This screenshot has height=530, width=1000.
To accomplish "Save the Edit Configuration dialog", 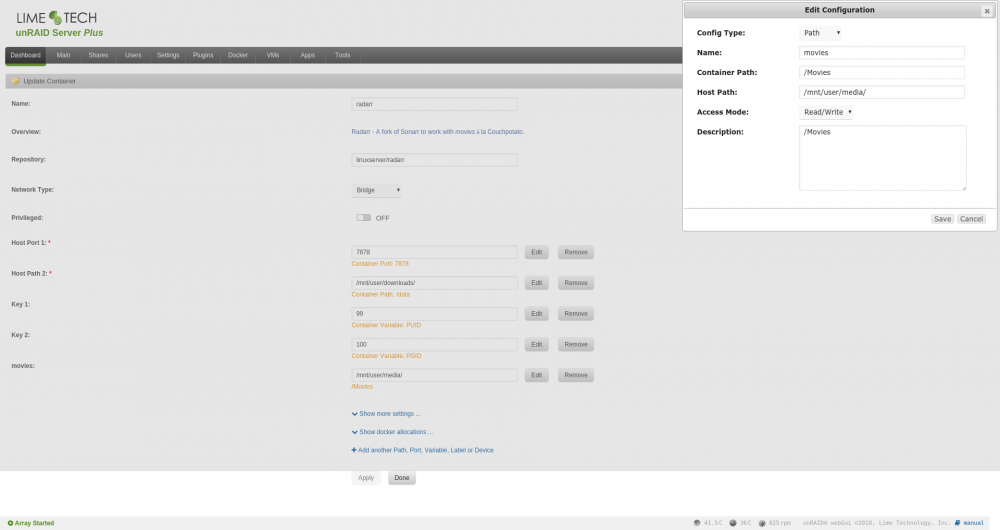I will (942, 219).
